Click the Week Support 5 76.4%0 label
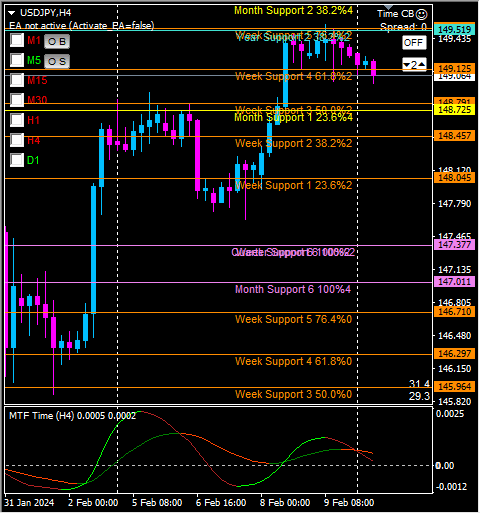Viewport: 480px width, 514px height. point(293,319)
